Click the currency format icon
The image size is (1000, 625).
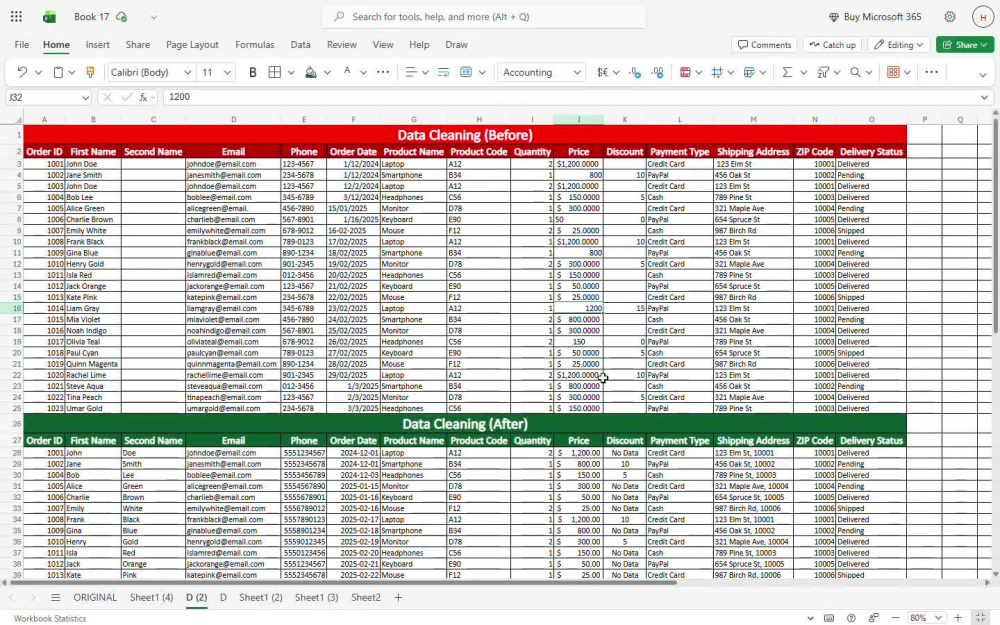tap(603, 72)
